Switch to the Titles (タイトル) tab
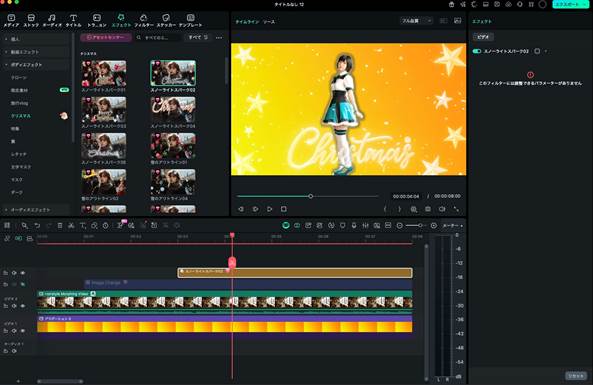Image resolution: width=593 pixels, height=385 pixels. tap(73, 20)
